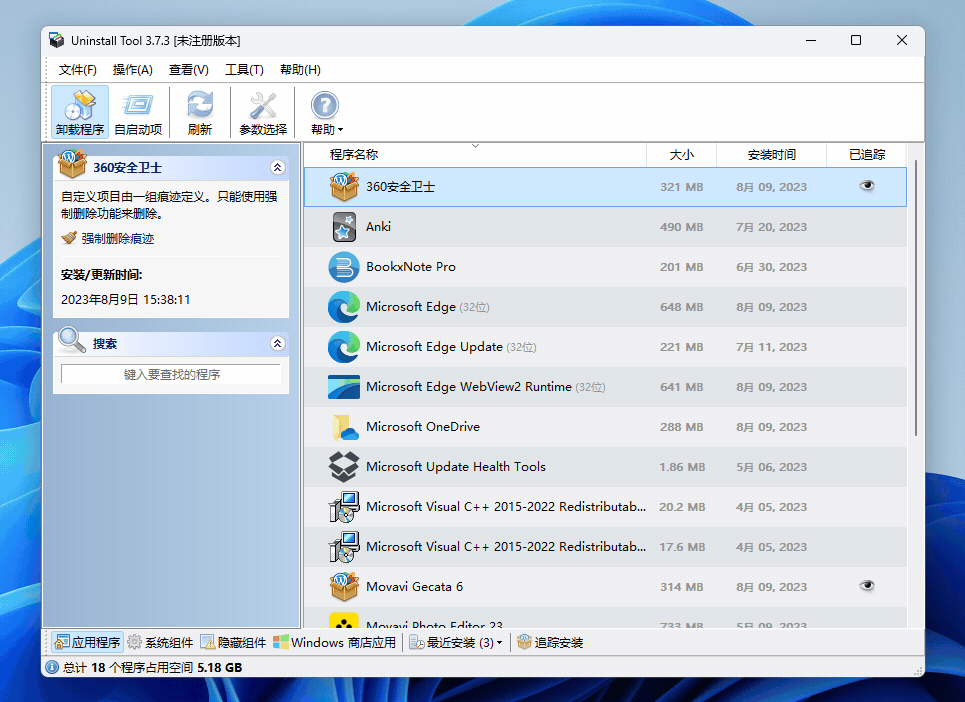Toggle the tracked eye icon for 360安全卫士

click(867, 187)
